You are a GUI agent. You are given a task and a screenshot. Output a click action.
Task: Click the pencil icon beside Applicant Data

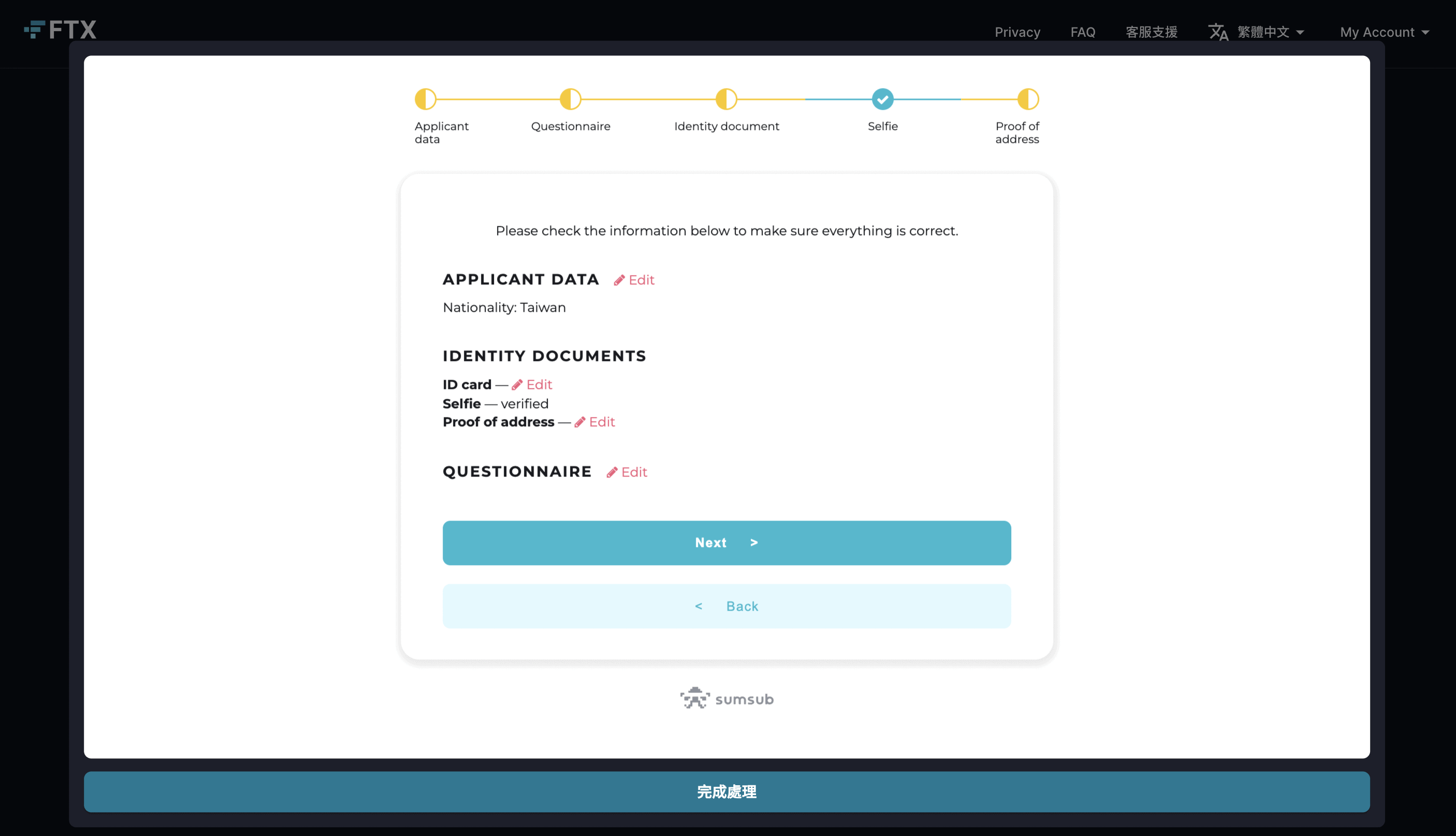click(619, 280)
